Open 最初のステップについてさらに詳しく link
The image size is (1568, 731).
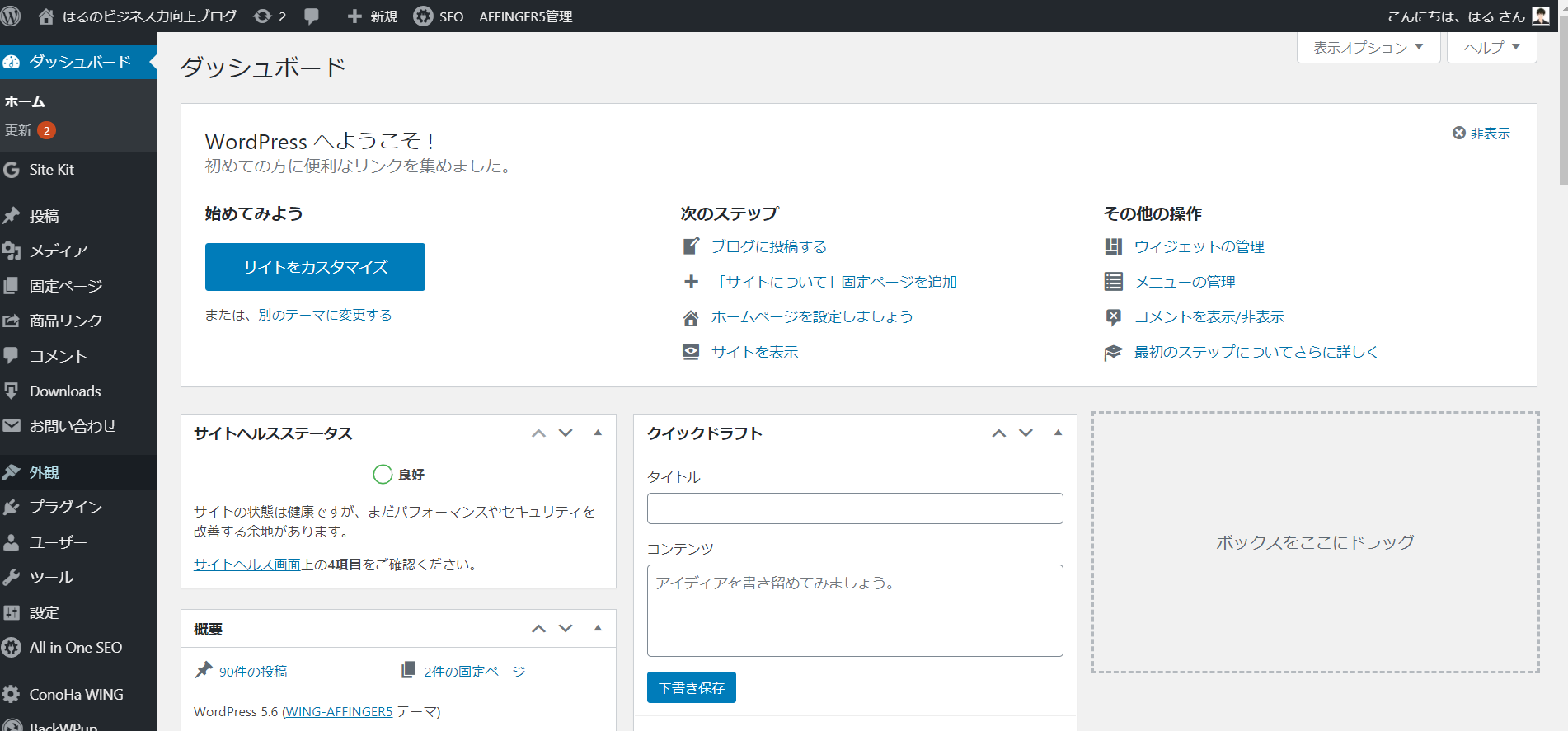point(1256,352)
